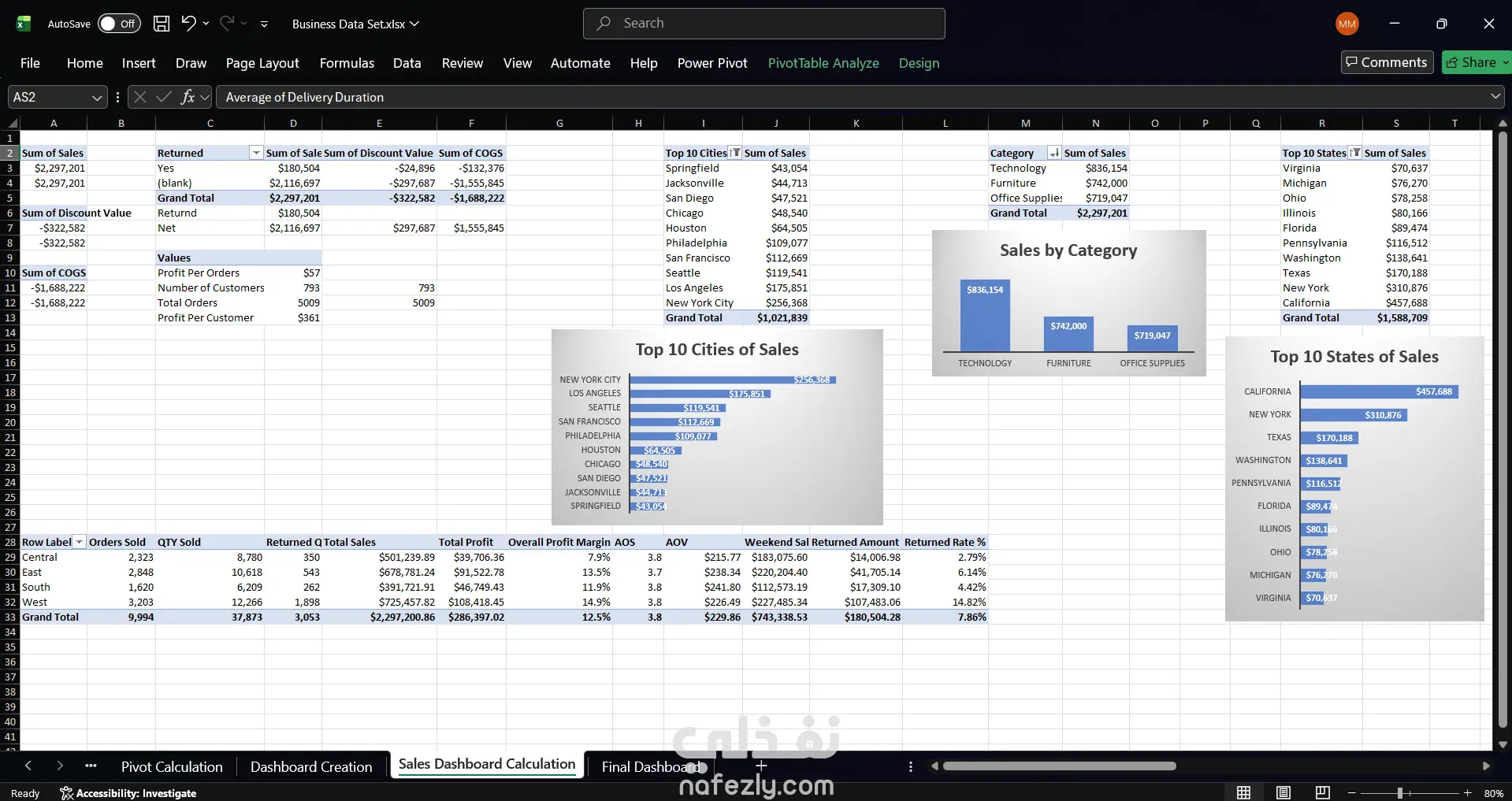Open the Returned field filter dropdown
The width and height of the screenshot is (1512, 801).
point(256,153)
